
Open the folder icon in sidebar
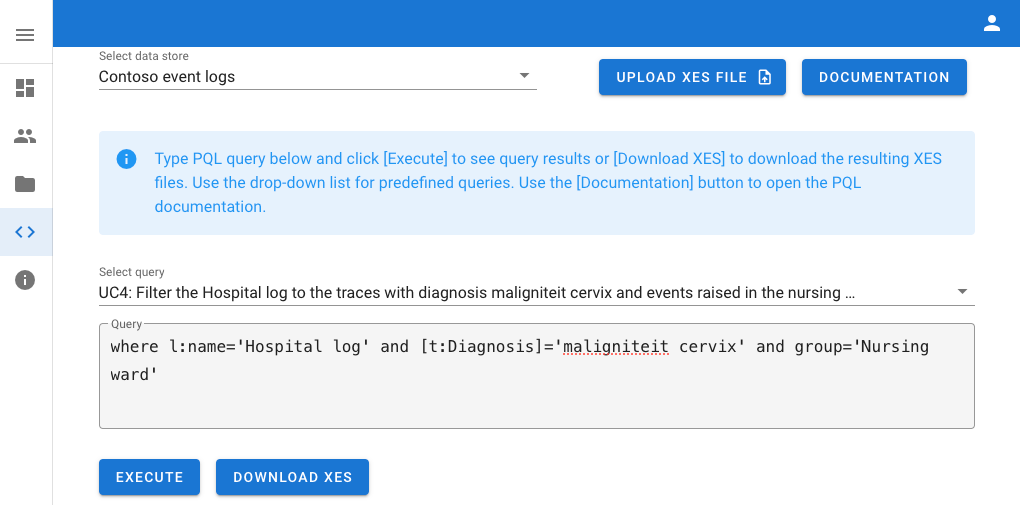click(25, 184)
